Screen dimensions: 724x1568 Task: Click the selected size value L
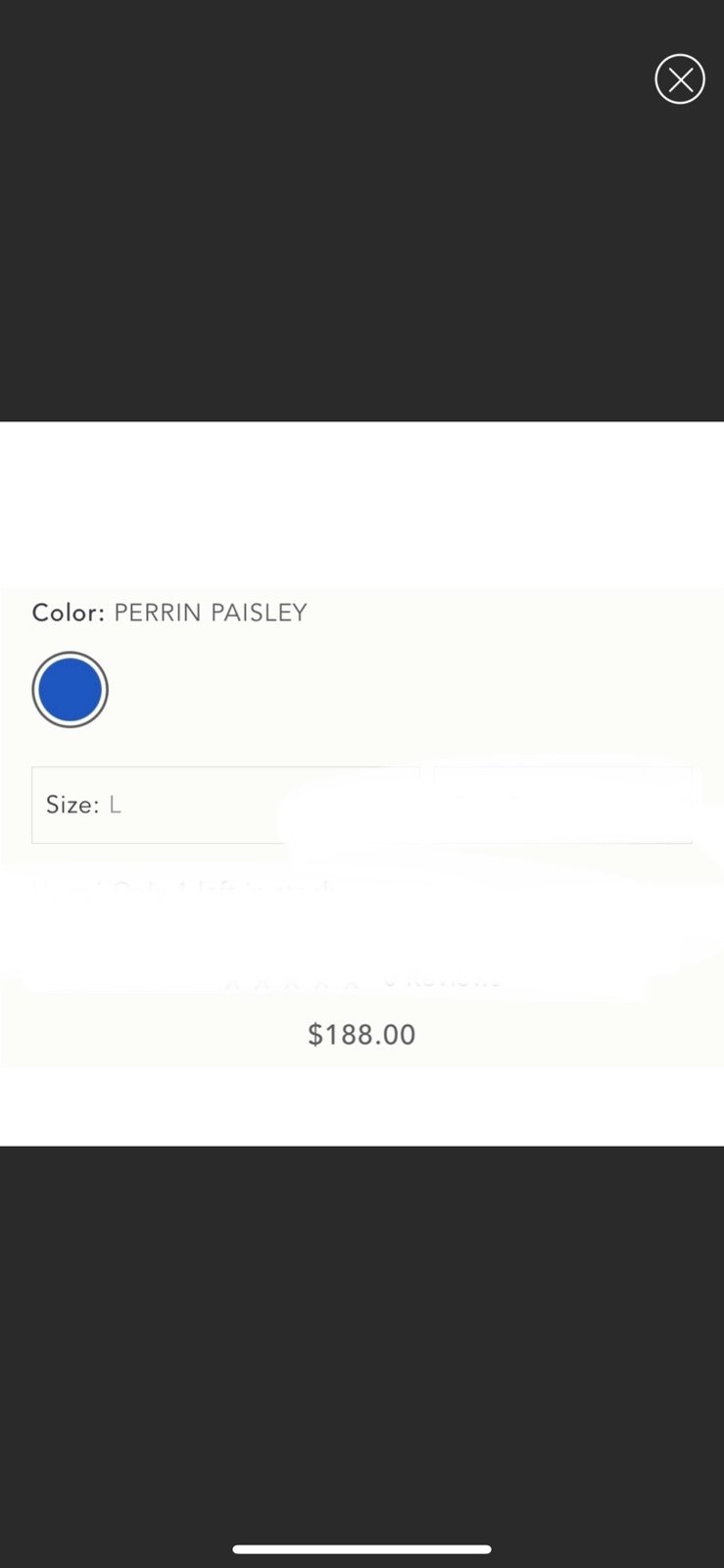[115, 805]
